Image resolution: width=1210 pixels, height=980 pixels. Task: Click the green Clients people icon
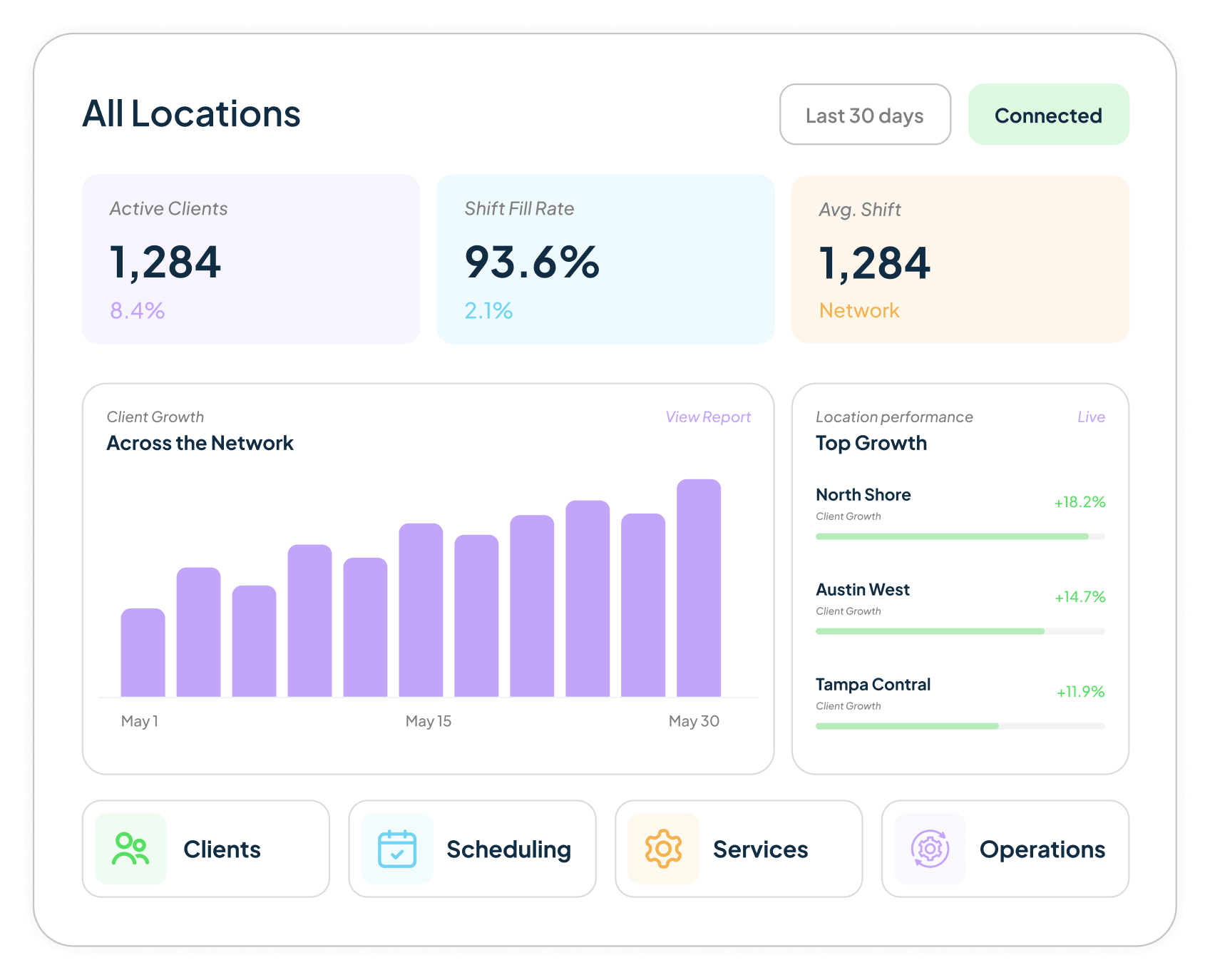tap(130, 849)
